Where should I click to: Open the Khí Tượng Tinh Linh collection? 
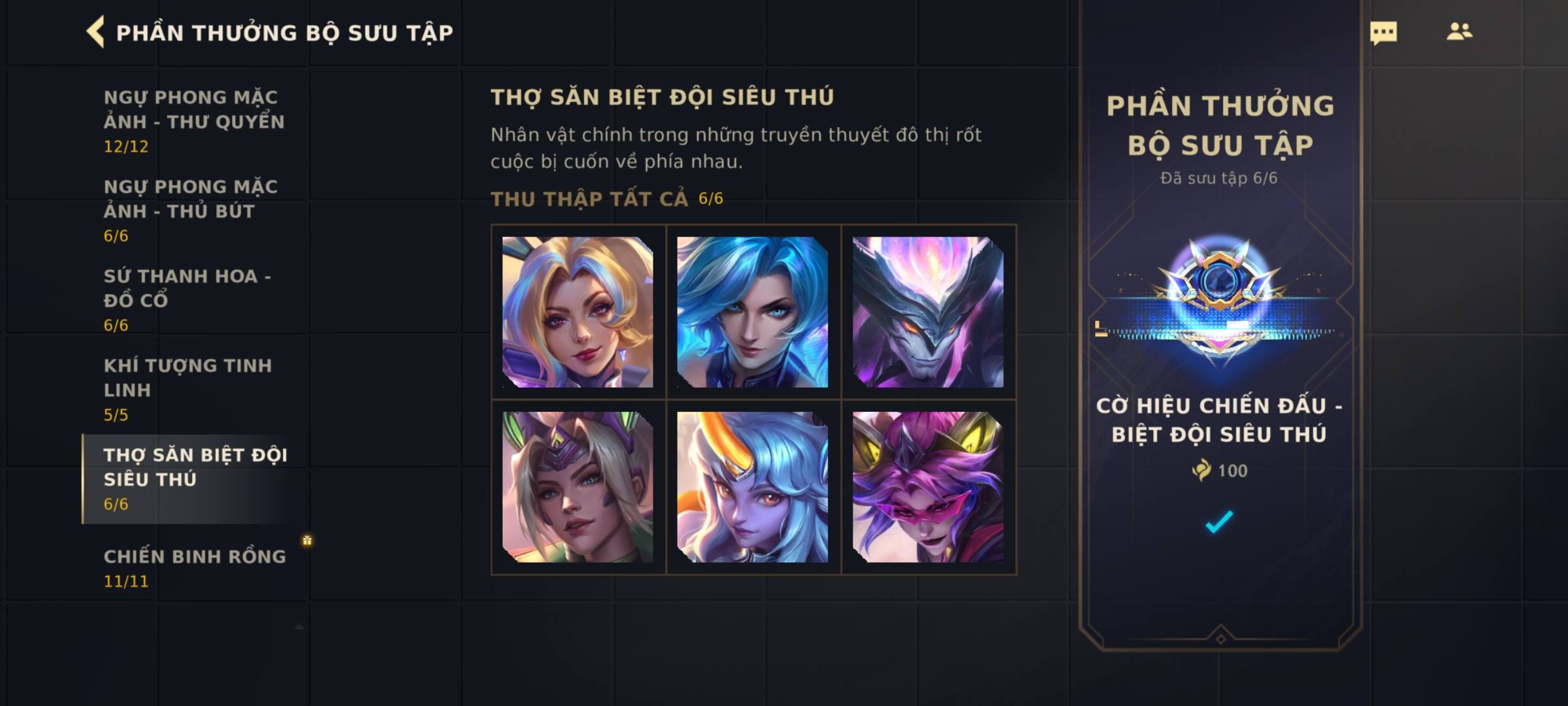pos(194,390)
